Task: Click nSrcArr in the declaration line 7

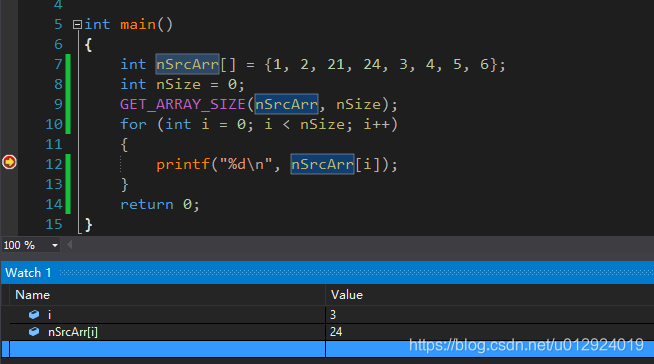Action: tap(187, 64)
